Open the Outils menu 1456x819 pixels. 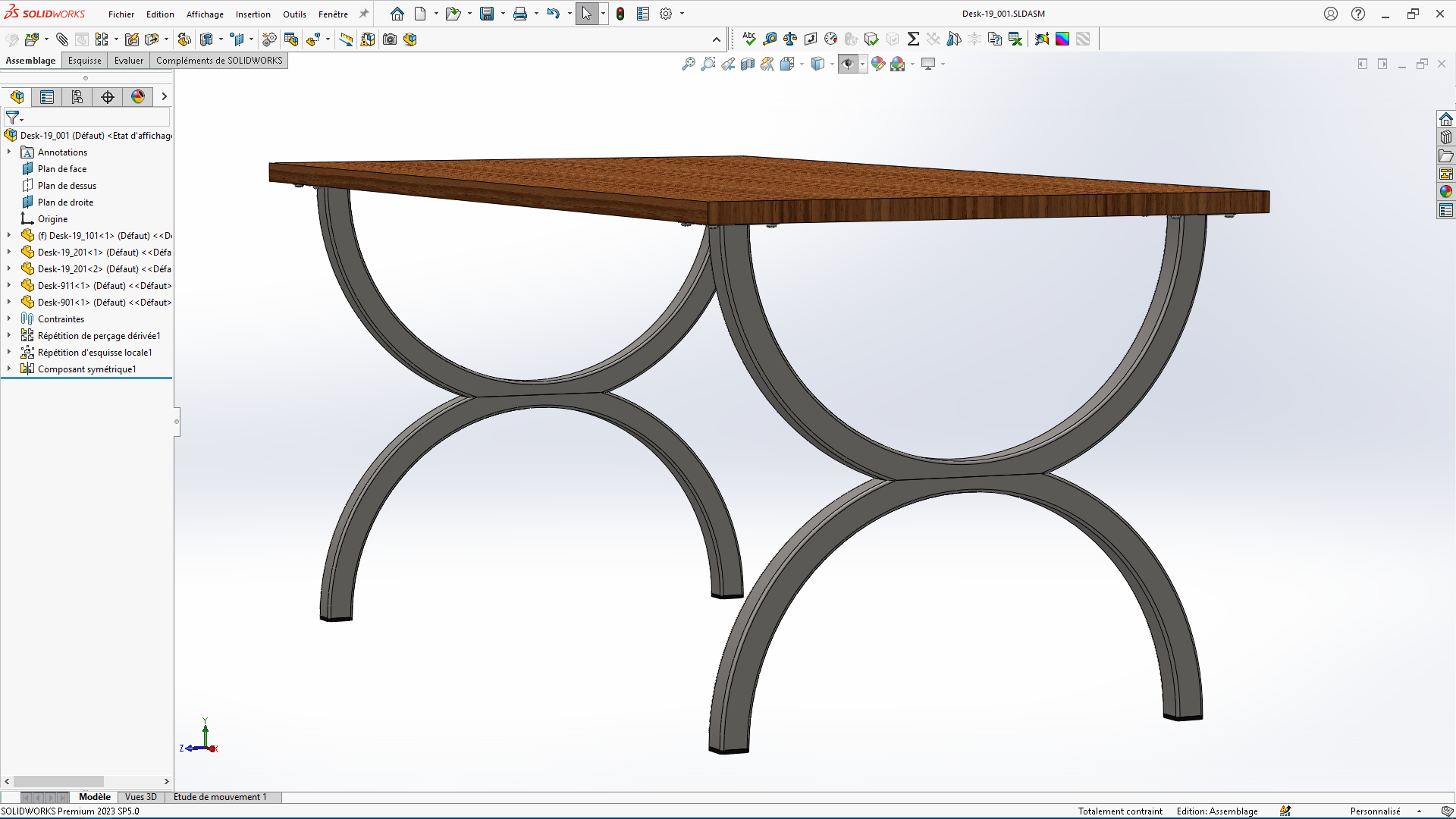tap(294, 14)
